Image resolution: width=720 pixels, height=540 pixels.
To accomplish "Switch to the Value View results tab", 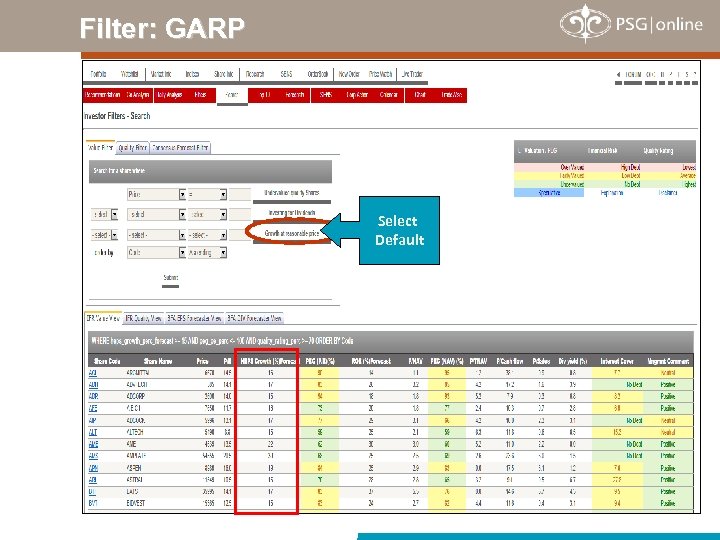I will pos(103,318).
